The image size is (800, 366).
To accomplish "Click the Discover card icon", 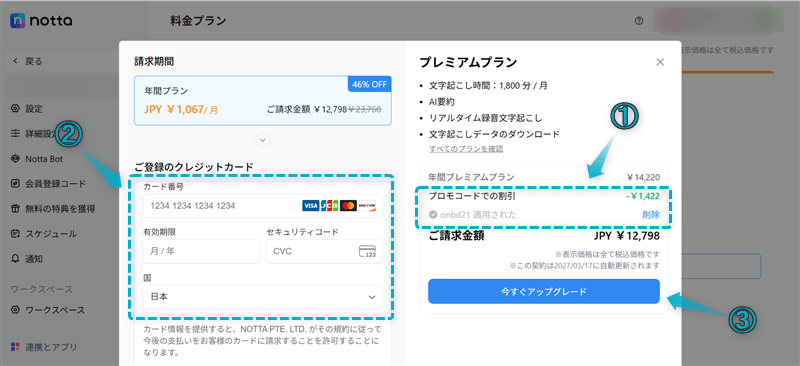I will (x=367, y=206).
